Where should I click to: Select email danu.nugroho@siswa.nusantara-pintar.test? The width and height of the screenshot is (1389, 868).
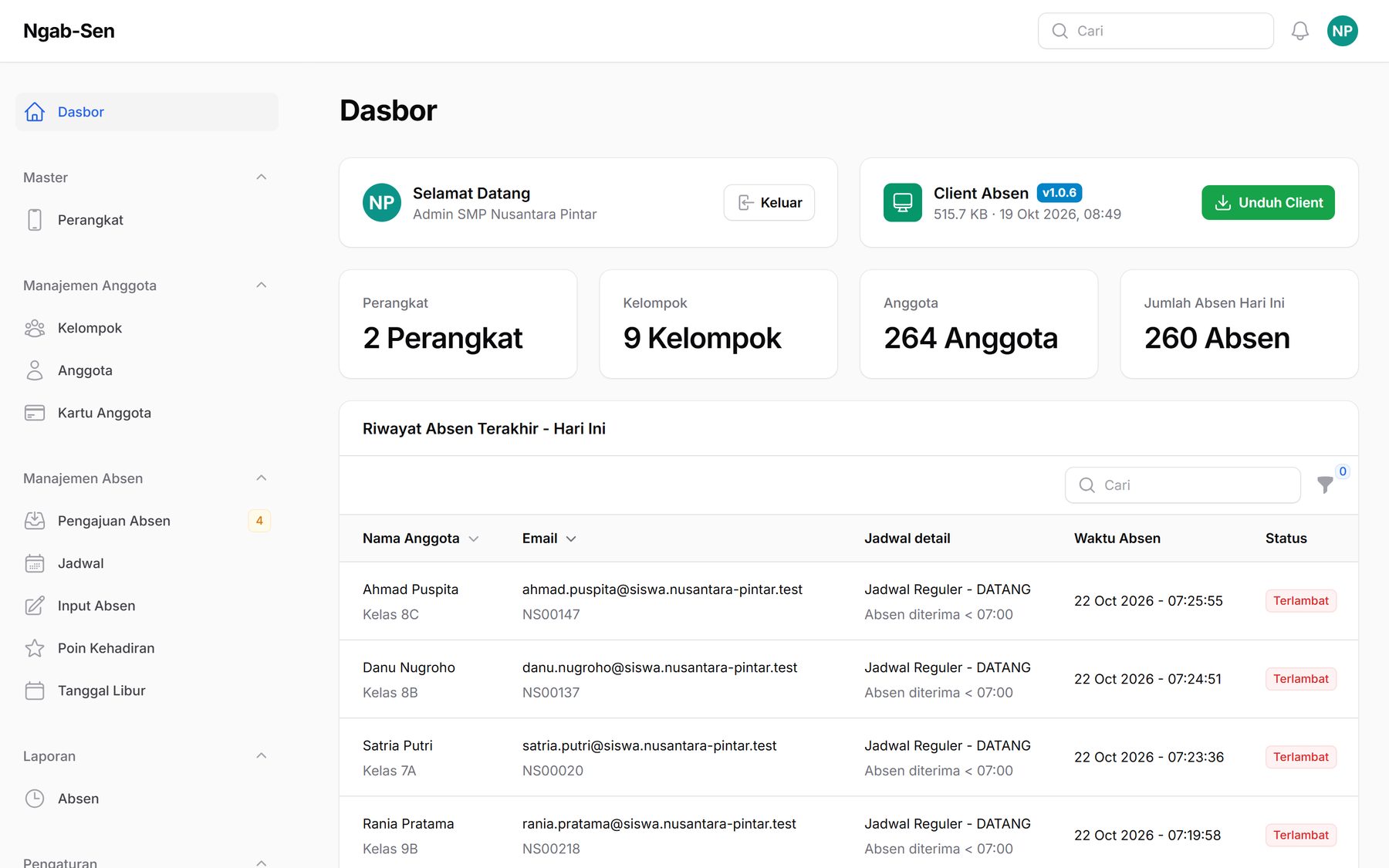click(x=660, y=667)
